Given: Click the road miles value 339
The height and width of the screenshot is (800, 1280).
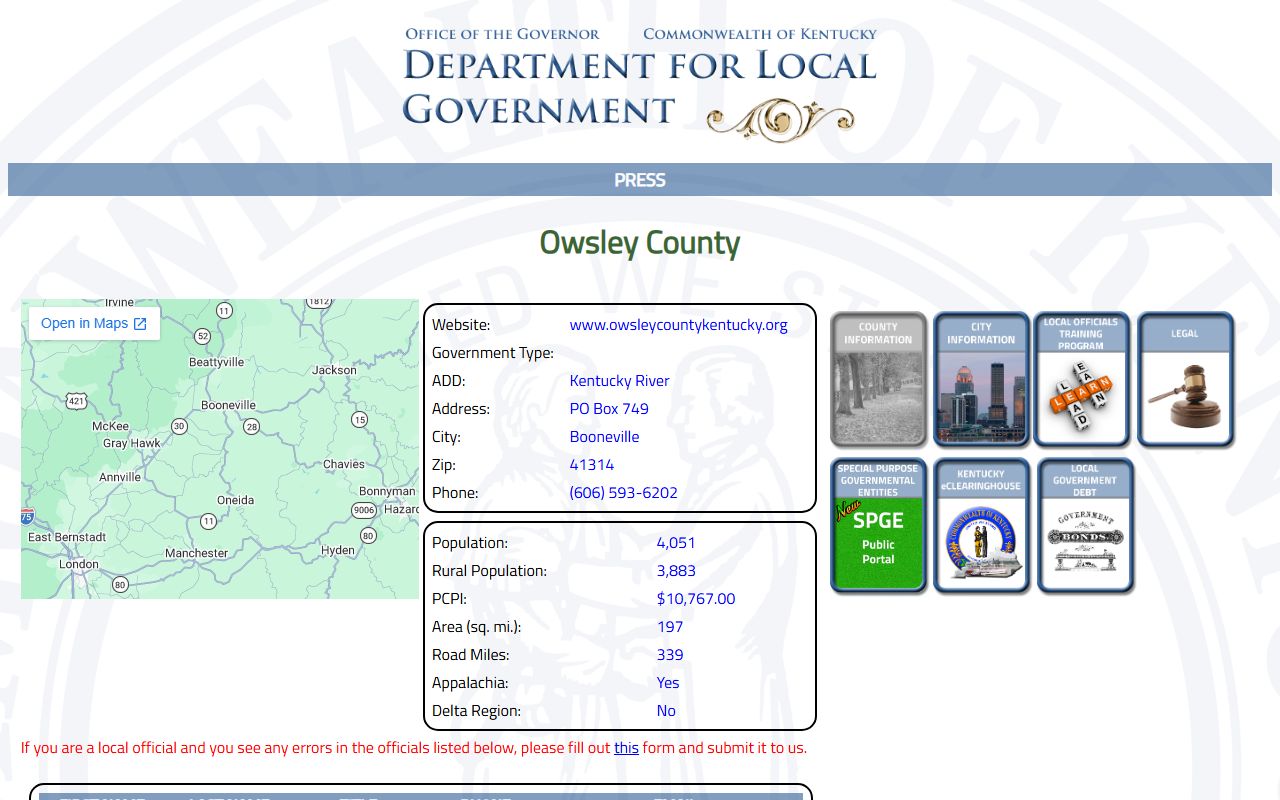Looking at the screenshot, I should (x=670, y=655).
